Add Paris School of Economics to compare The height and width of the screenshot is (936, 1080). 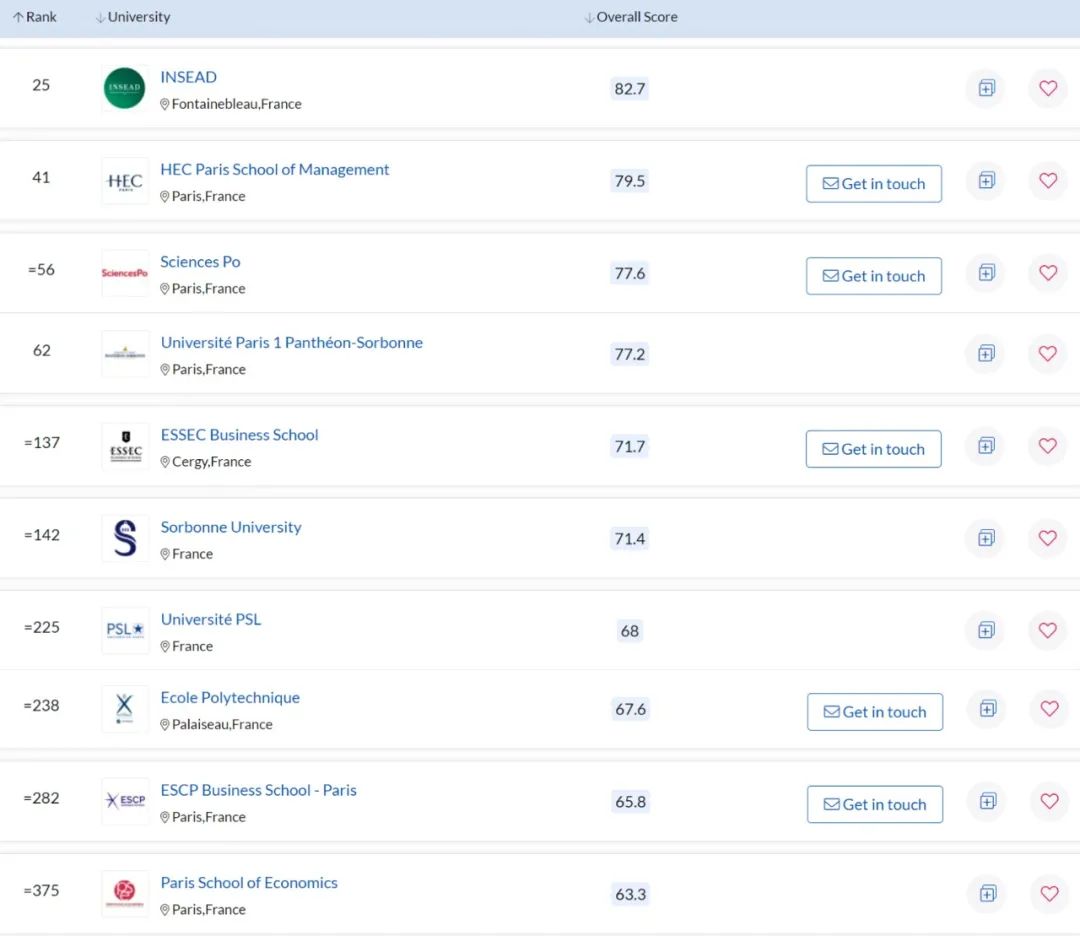pyautogui.click(x=988, y=893)
